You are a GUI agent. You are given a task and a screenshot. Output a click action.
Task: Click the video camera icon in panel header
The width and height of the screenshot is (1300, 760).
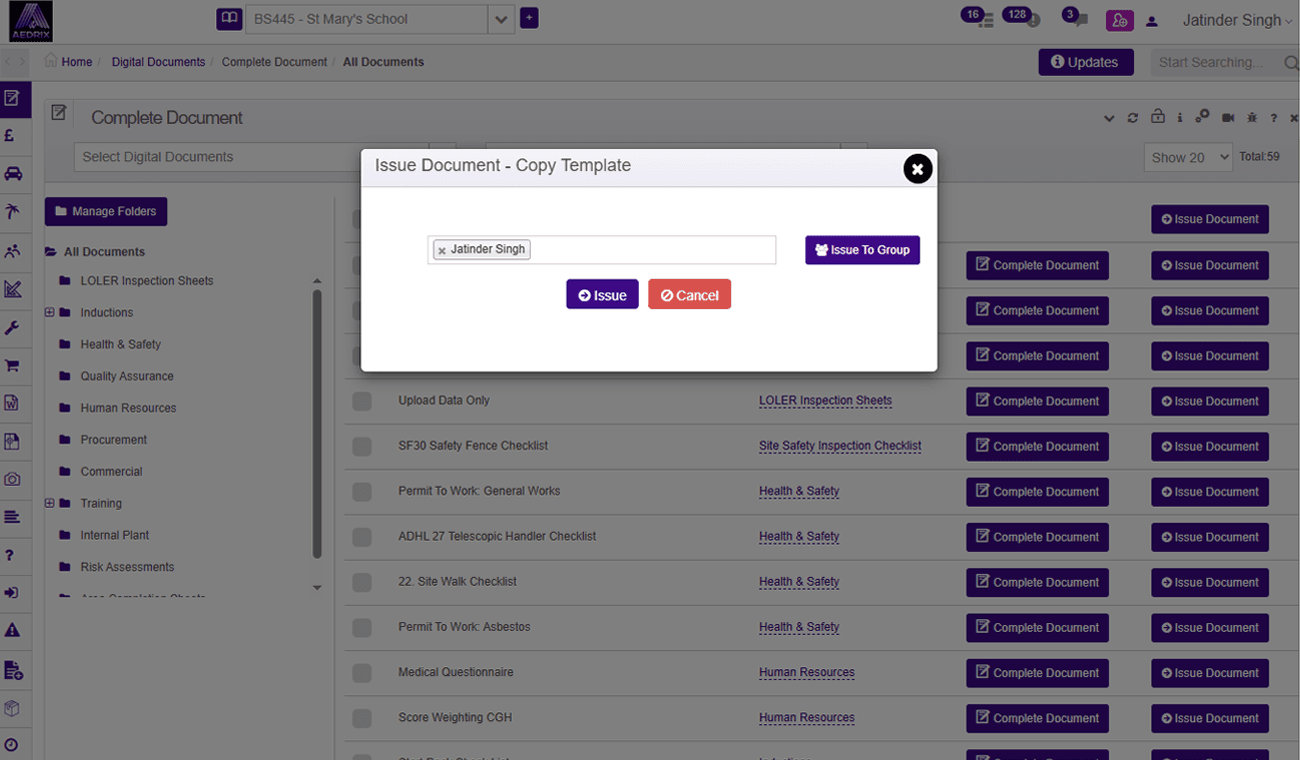coord(1228,118)
